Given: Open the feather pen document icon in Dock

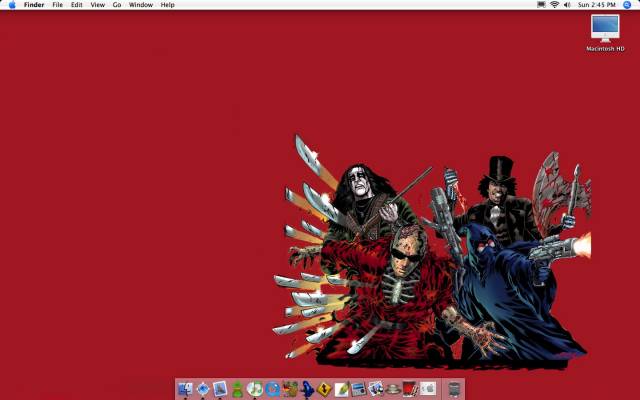Looking at the screenshot, I should point(342,389).
